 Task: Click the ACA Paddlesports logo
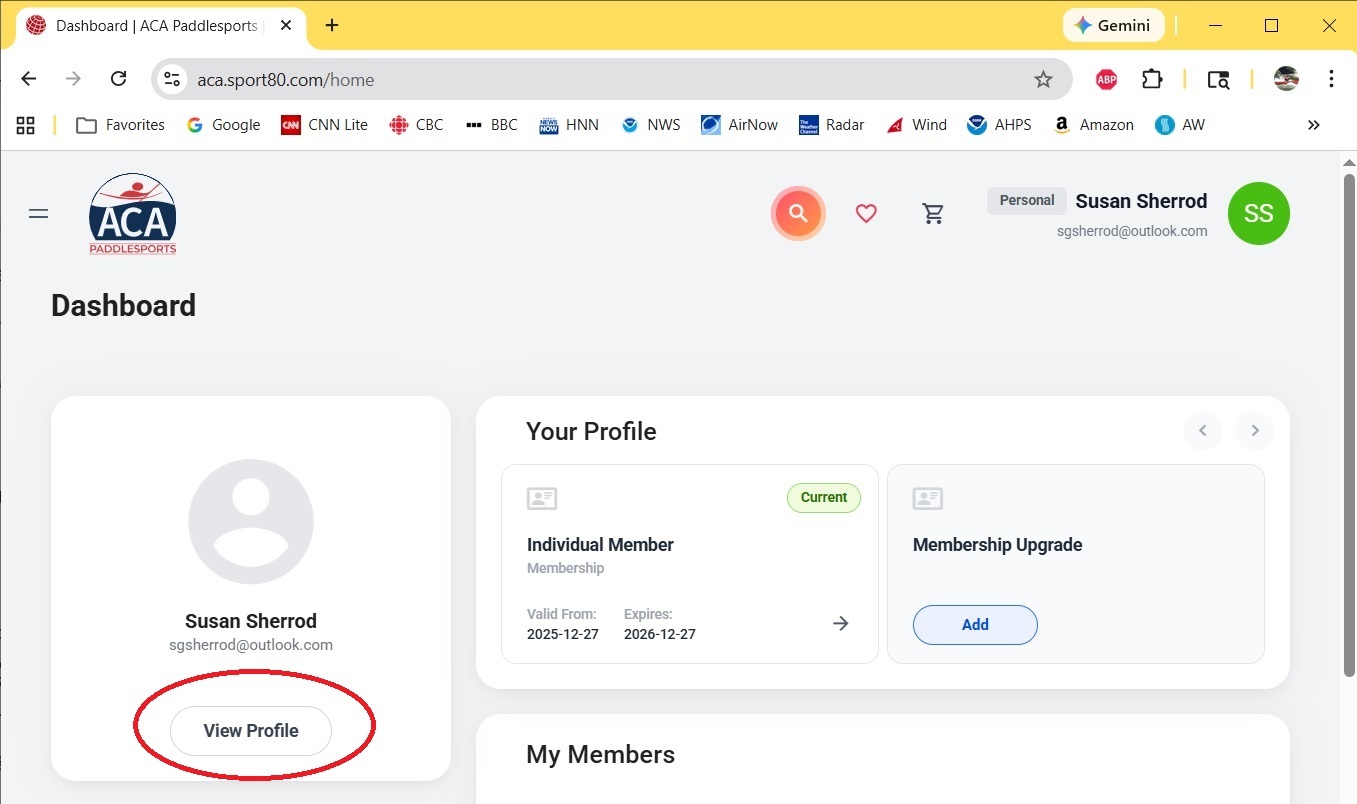click(132, 213)
